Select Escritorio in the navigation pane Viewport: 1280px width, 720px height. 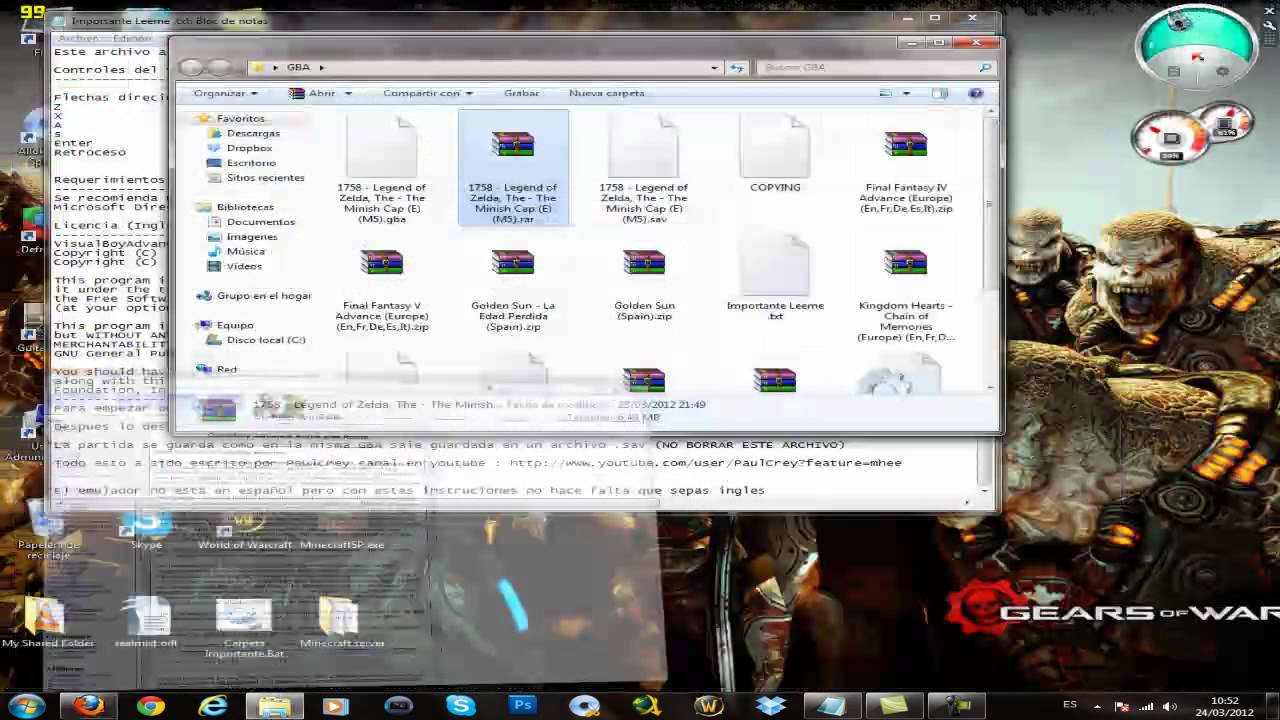coord(251,163)
